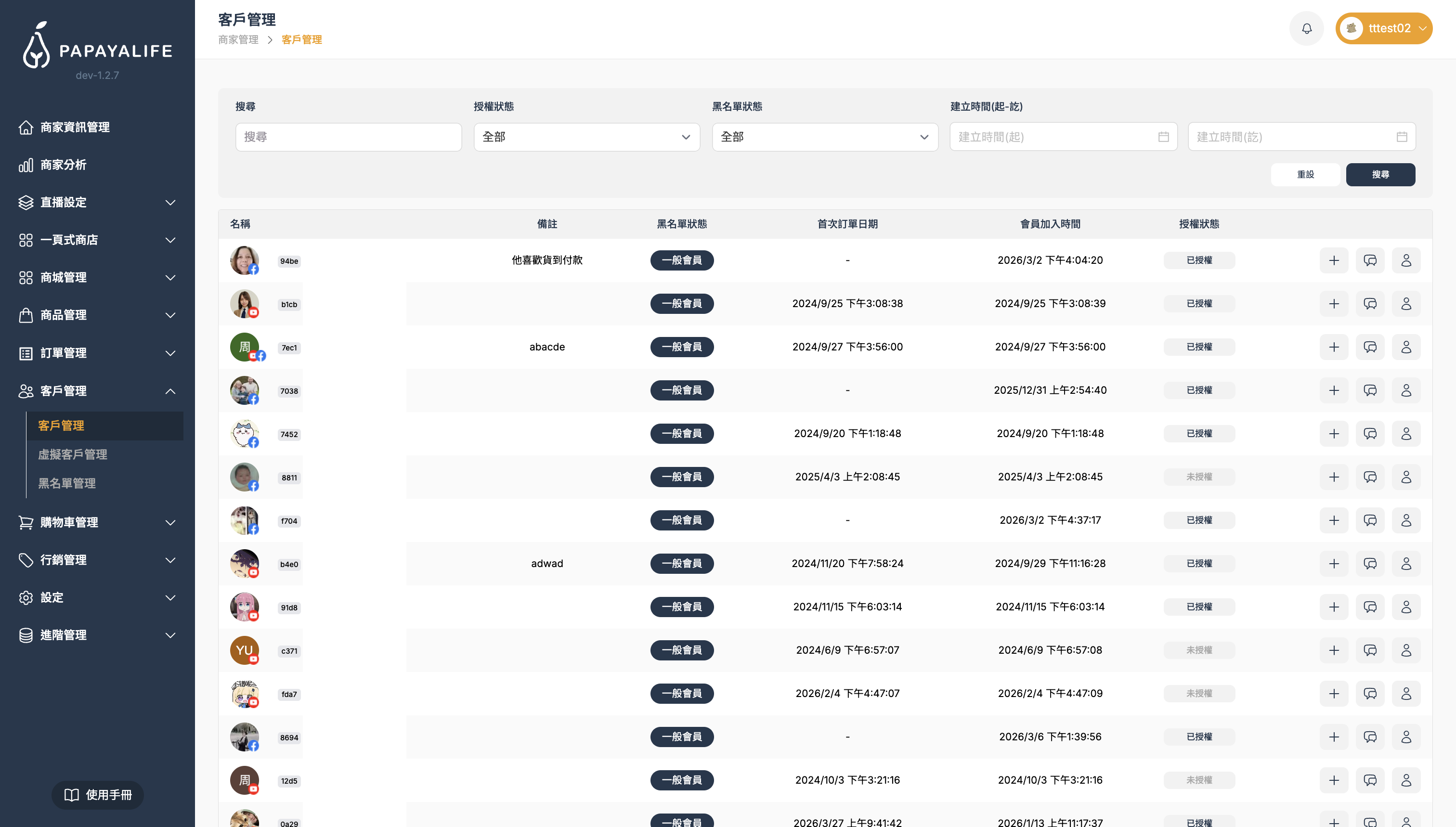
Task: Open the 授權狀態 dropdown
Action: point(586,137)
